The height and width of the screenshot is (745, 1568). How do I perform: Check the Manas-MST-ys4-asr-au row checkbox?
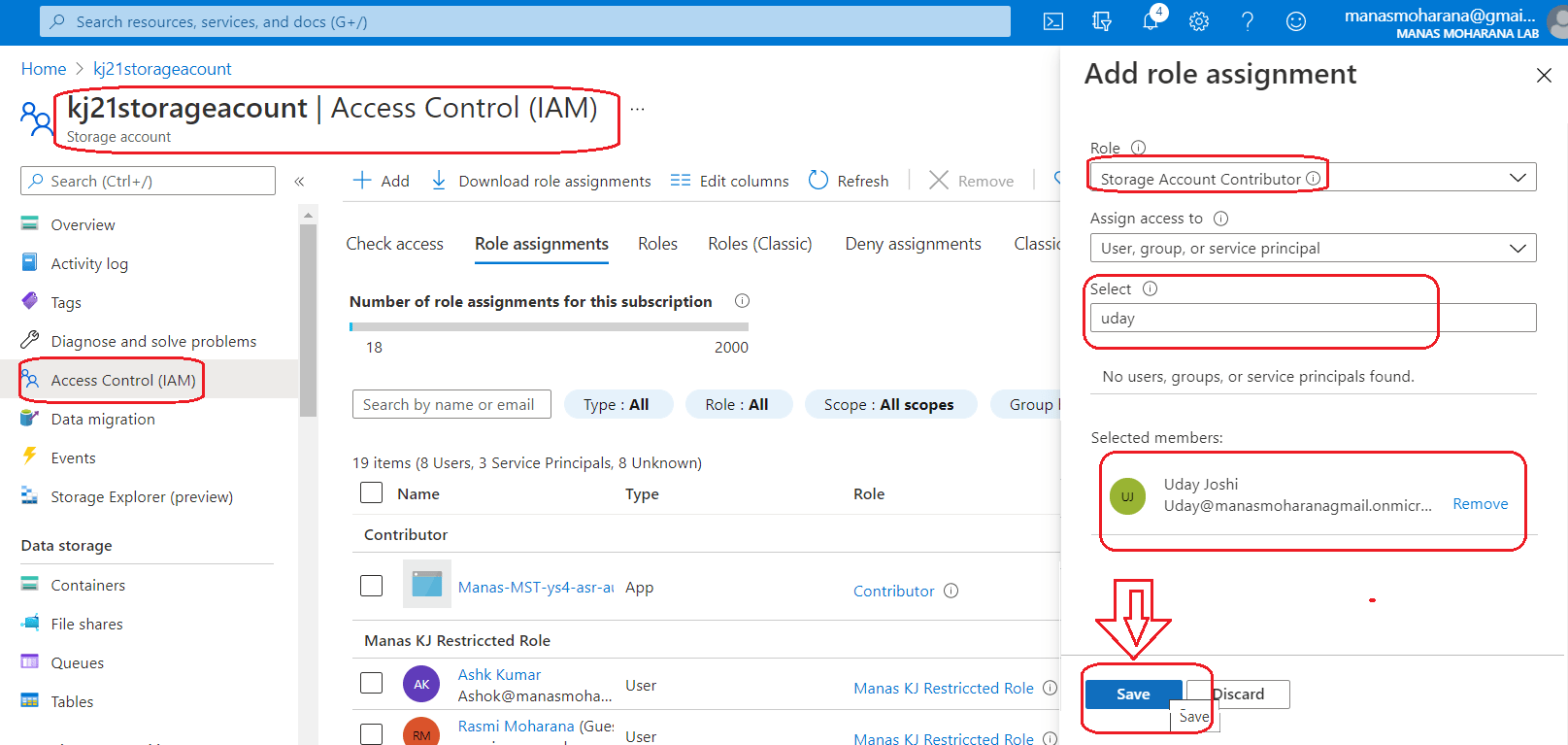tap(371, 586)
